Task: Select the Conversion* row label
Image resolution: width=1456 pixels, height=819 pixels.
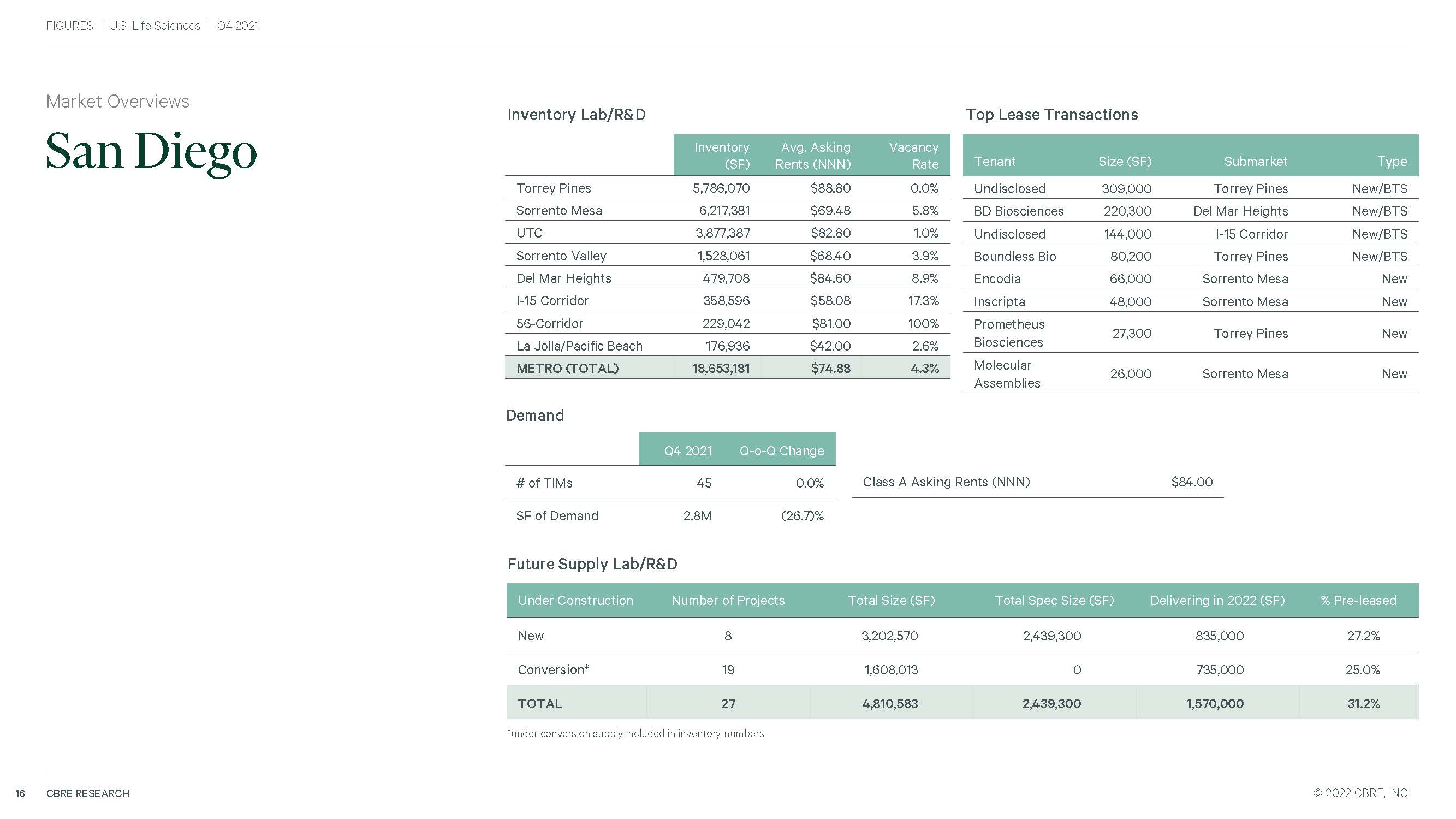Action: pyautogui.click(x=553, y=670)
